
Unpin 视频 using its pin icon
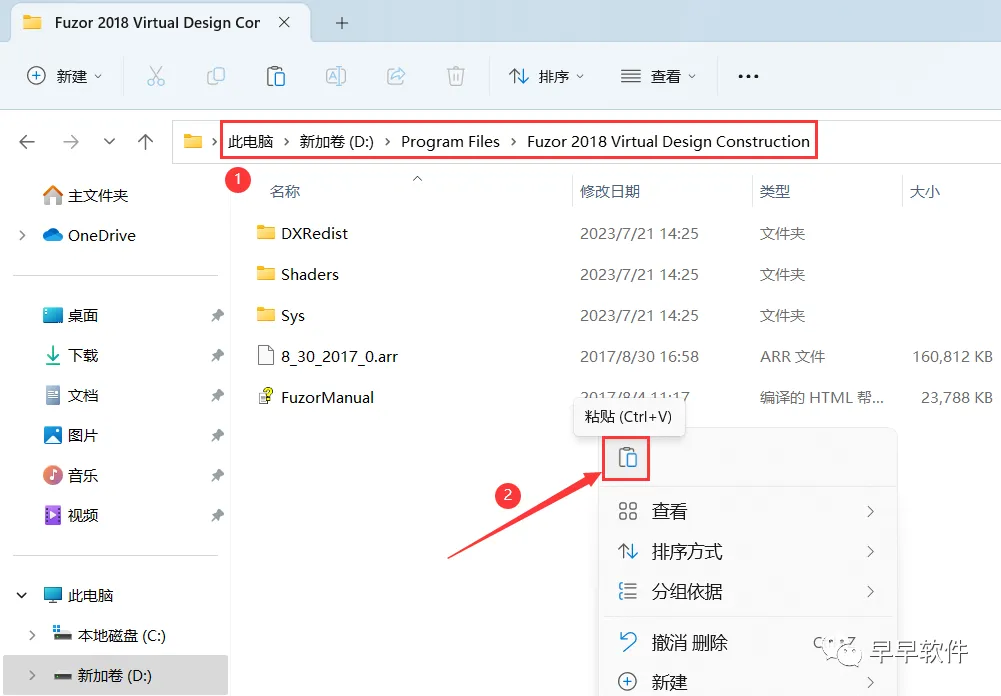point(217,515)
